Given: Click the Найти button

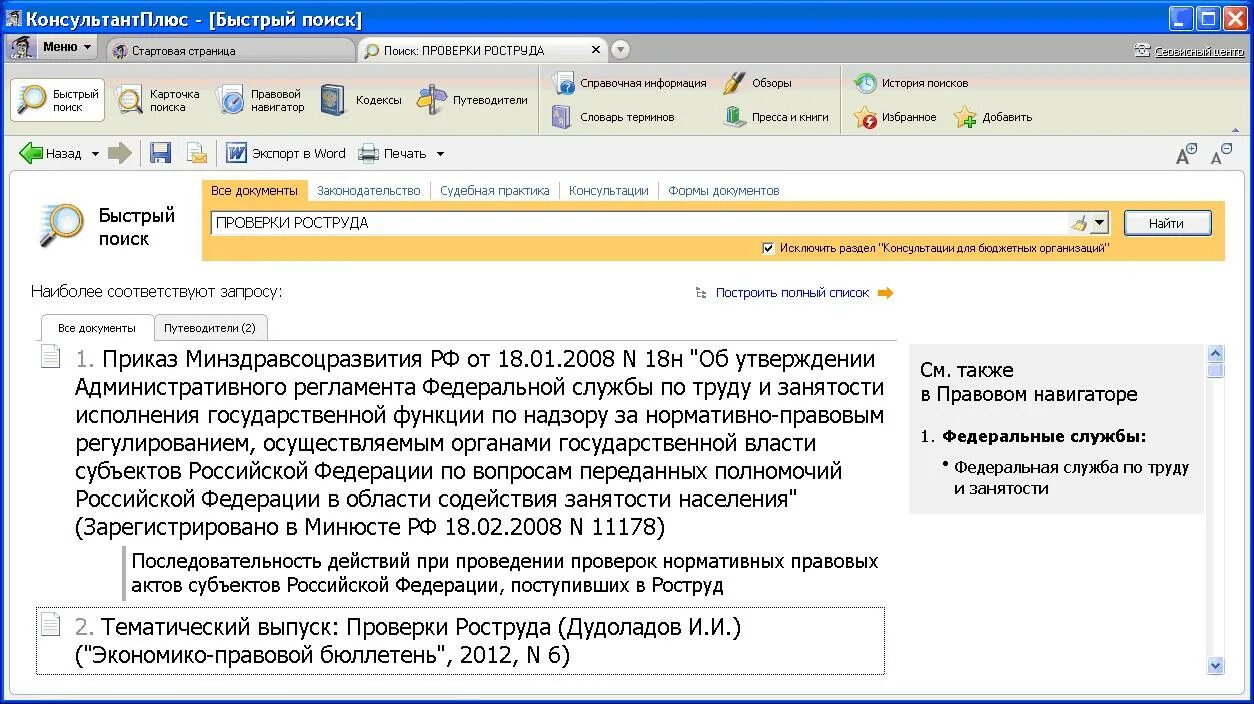Looking at the screenshot, I should [1167, 223].
